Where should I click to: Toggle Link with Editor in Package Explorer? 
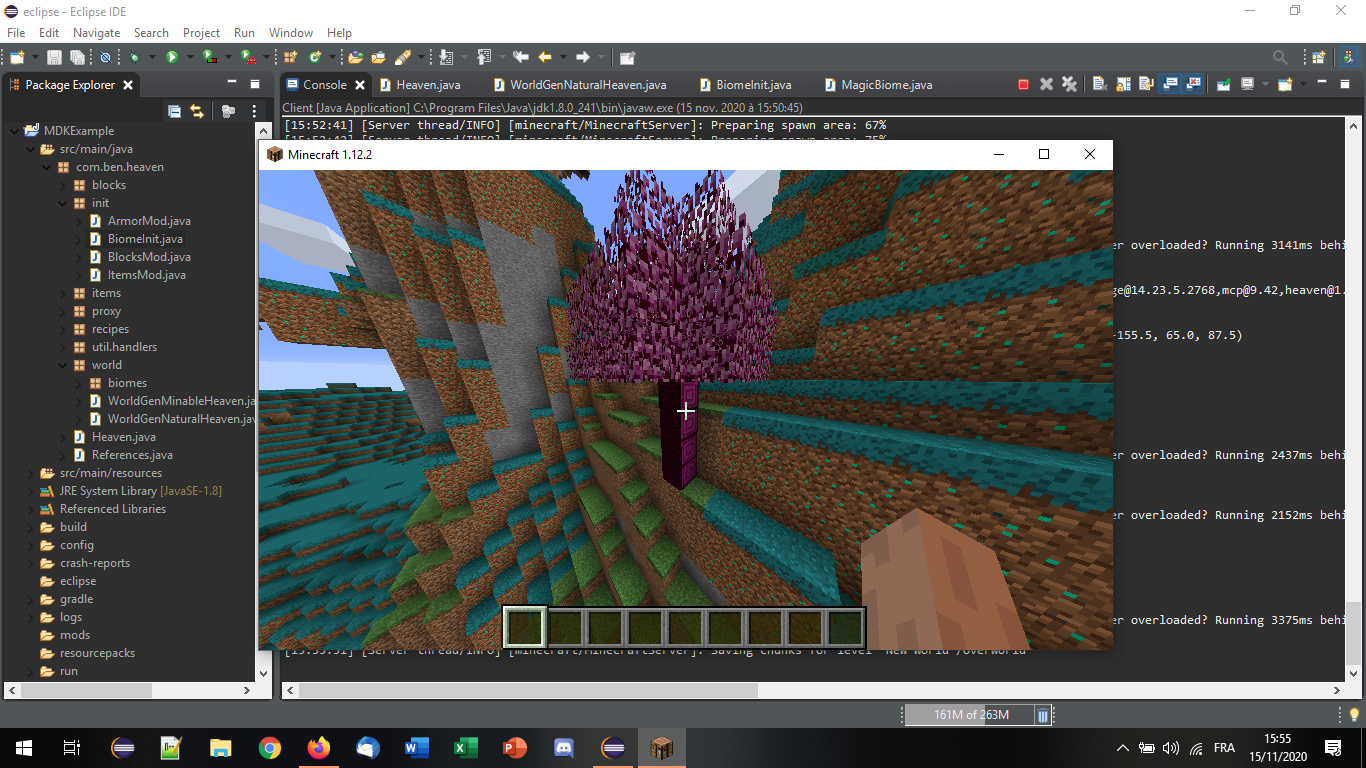(x=197, y=112)
